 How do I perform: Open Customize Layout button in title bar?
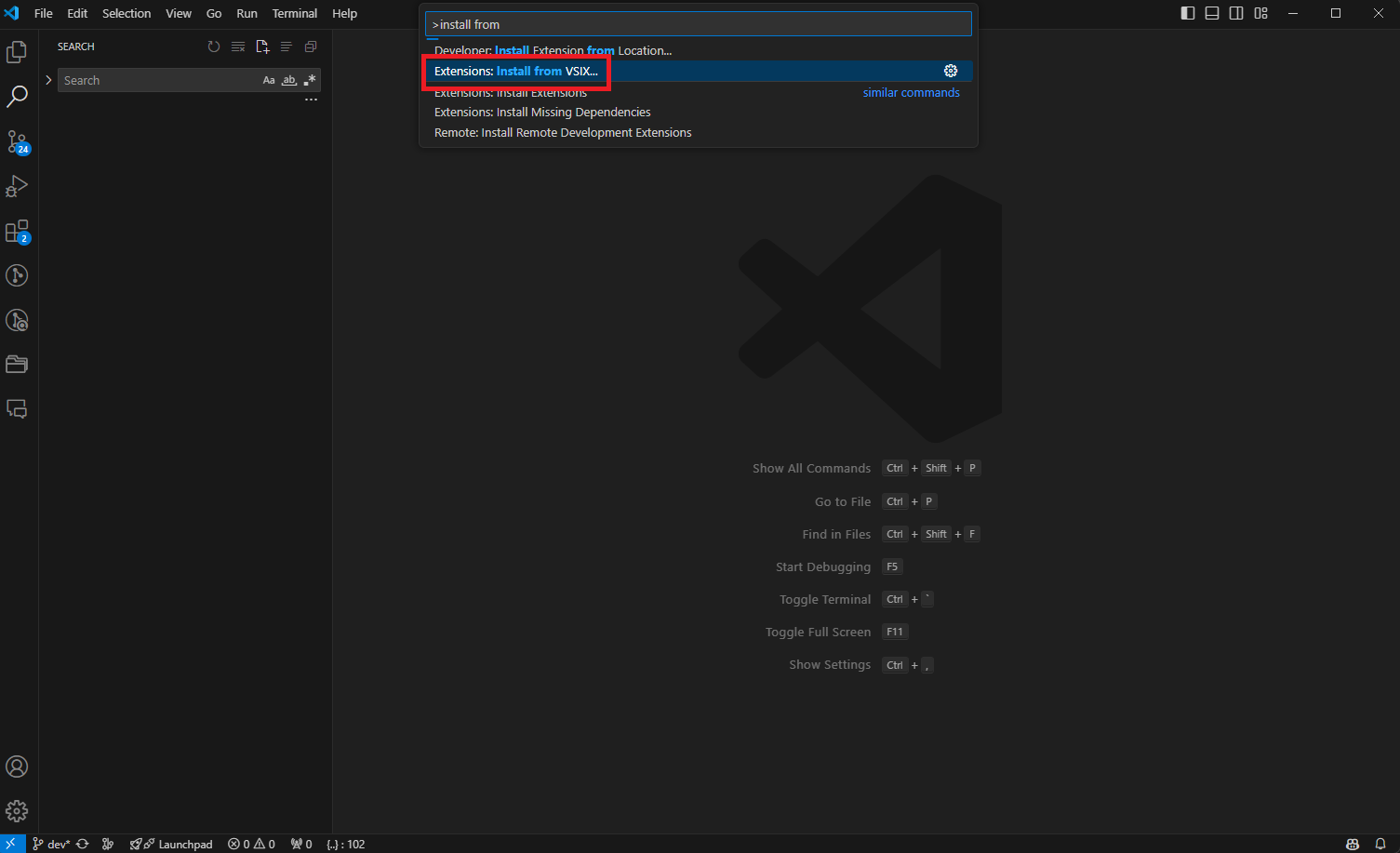pos(1260,13)
